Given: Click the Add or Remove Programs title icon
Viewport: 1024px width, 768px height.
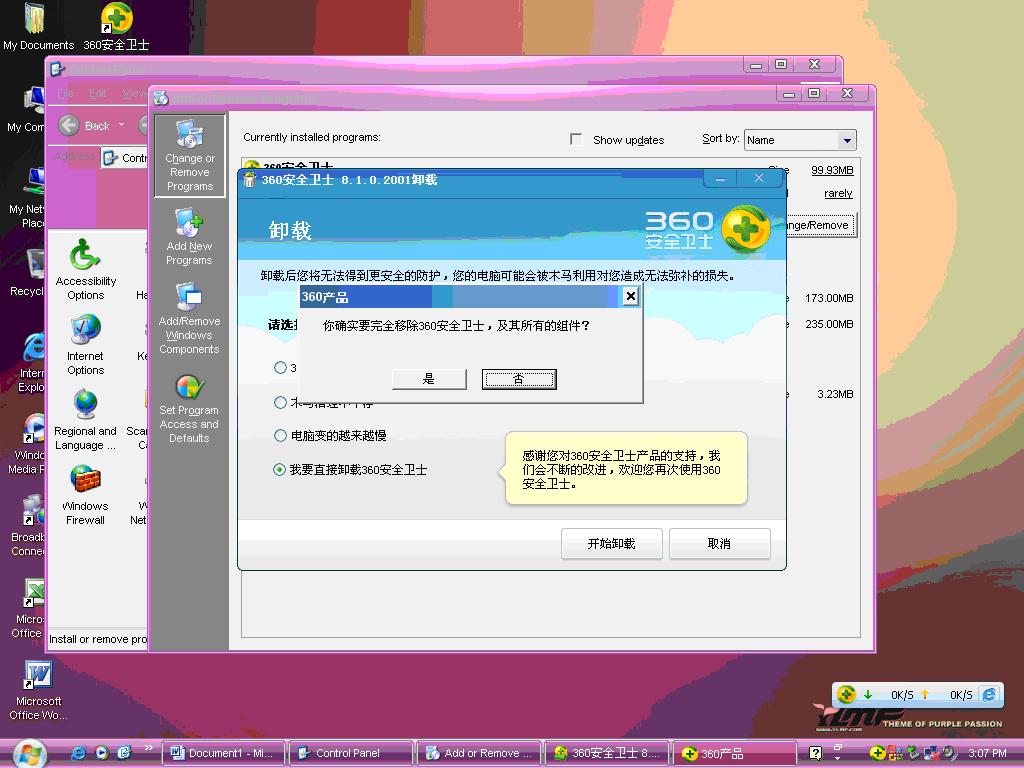Looking at the screenshot, I should pyautogui.click(x=161, y=98).
